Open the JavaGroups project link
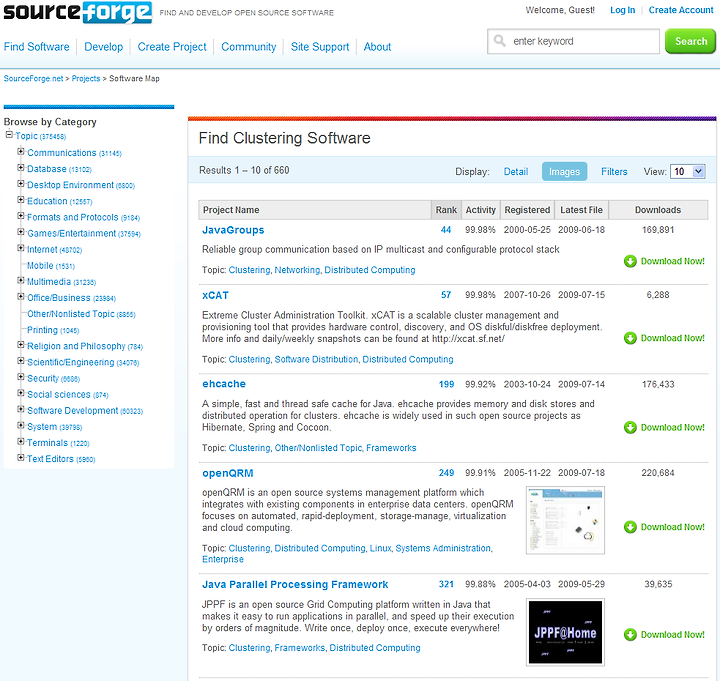 pos(233,230)
